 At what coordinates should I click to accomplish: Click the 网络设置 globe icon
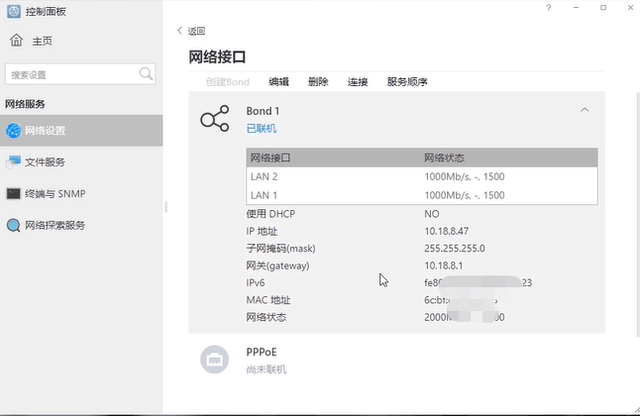(13, 130)
